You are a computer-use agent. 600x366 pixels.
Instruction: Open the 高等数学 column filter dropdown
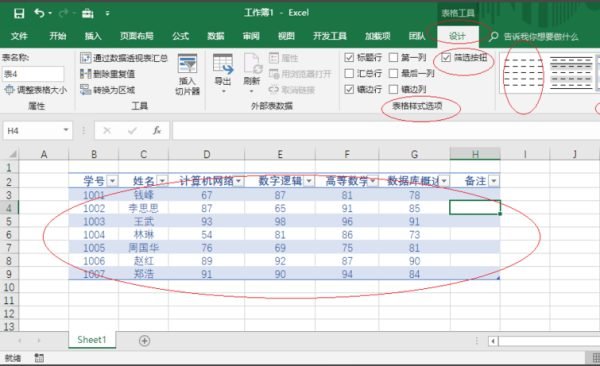coord(373,181)
